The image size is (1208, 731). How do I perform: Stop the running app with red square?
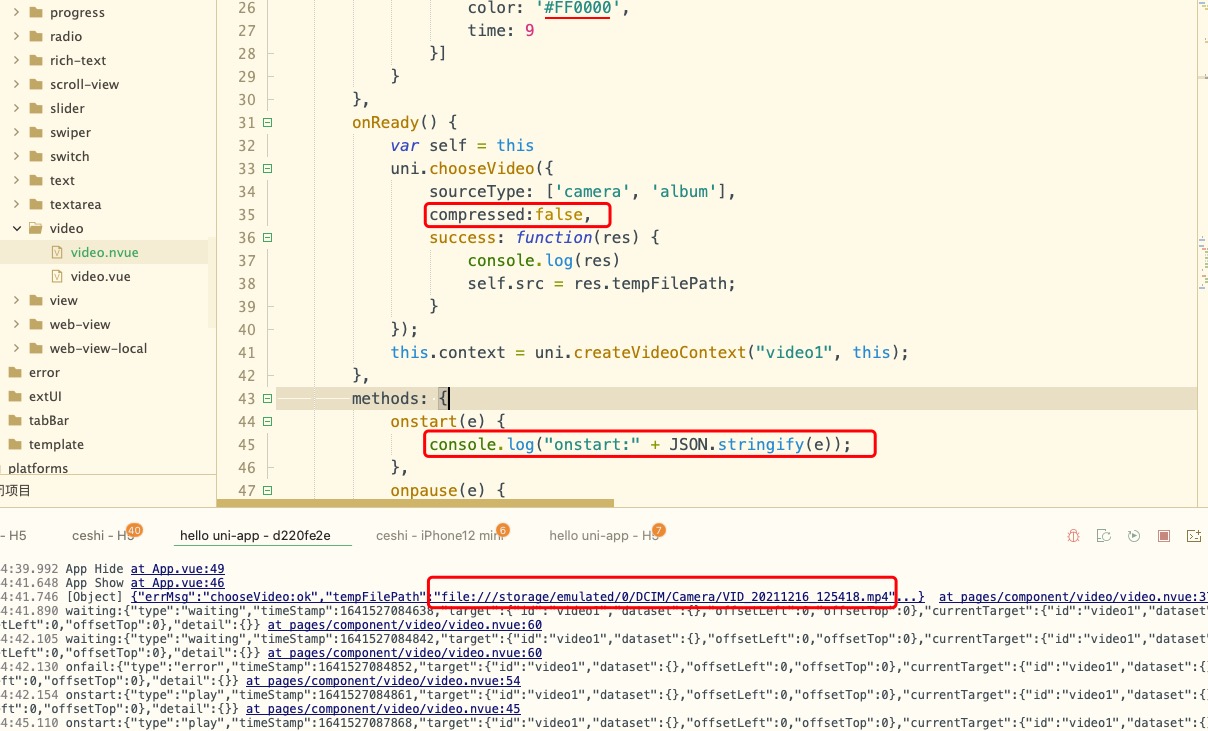(x=1163, y=536)
